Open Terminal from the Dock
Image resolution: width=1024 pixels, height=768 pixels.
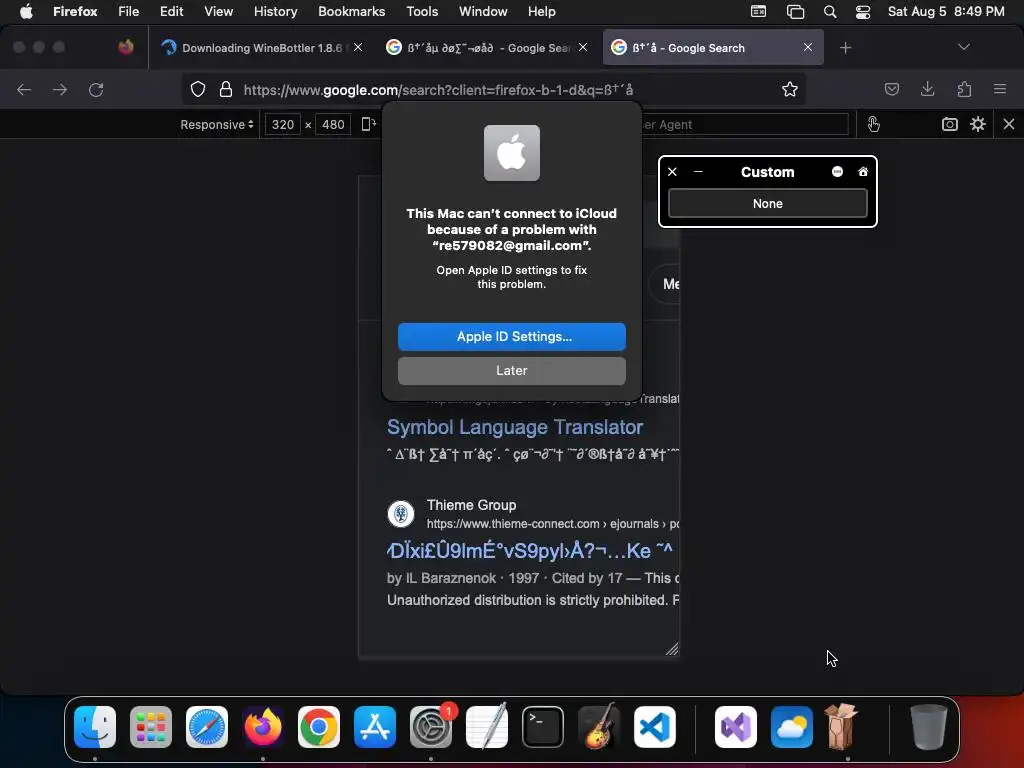[x=543, y=727]
